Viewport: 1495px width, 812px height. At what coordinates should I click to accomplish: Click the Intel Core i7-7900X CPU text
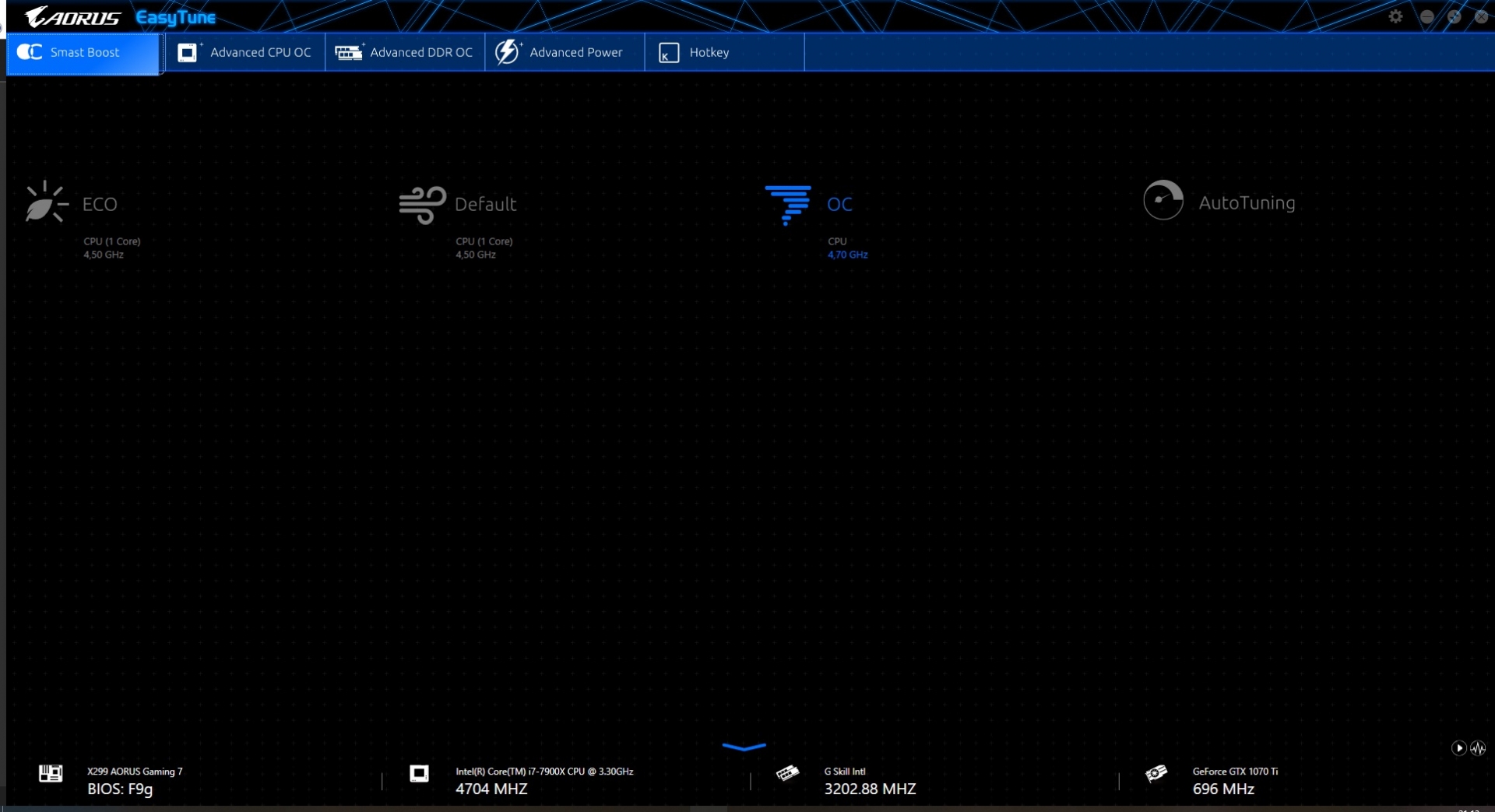[544, 772]
